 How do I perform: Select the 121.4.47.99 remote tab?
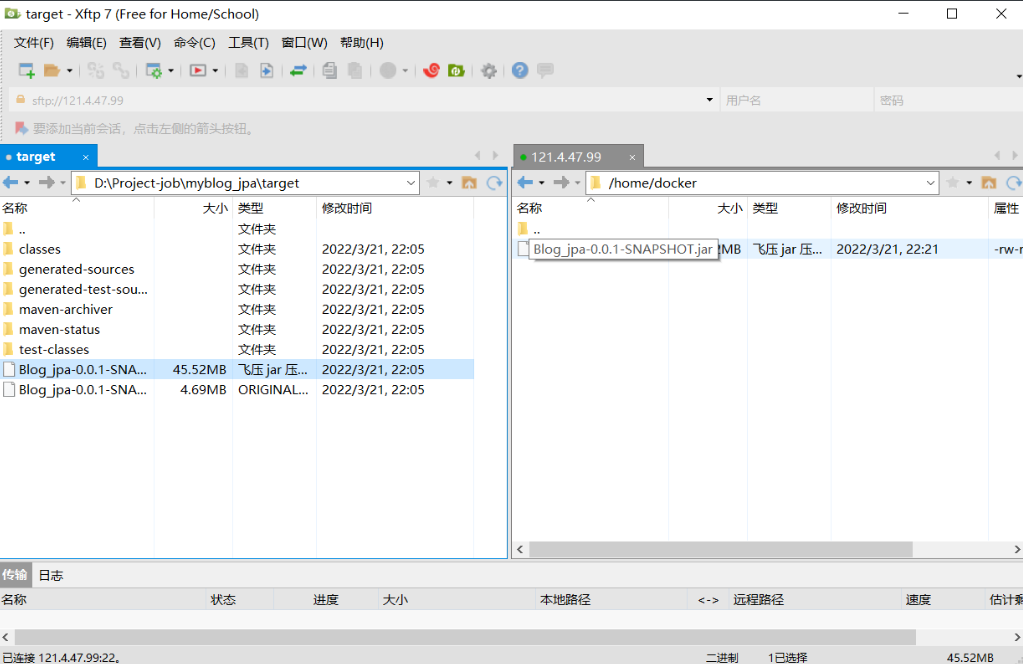(x=566, y=157)
